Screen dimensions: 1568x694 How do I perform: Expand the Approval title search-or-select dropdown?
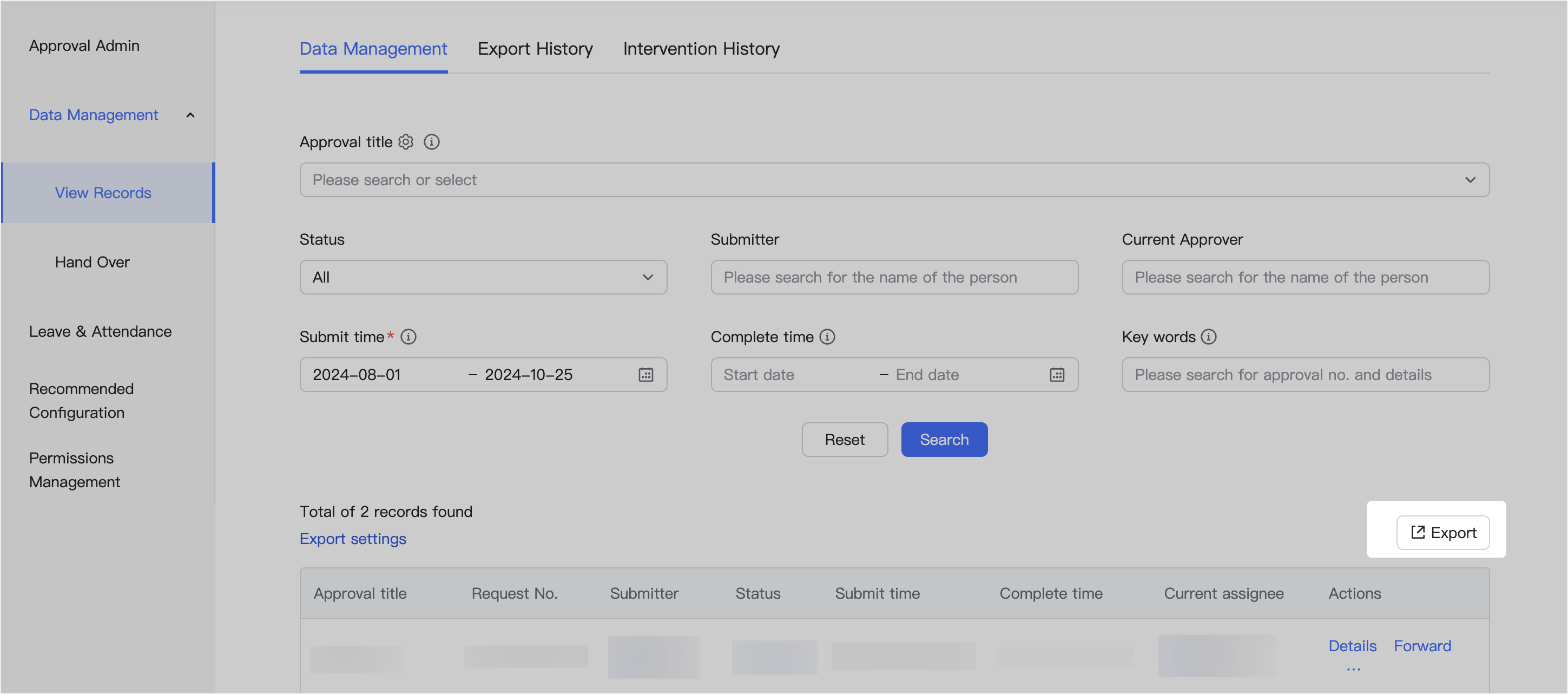tap(1471, 180)
